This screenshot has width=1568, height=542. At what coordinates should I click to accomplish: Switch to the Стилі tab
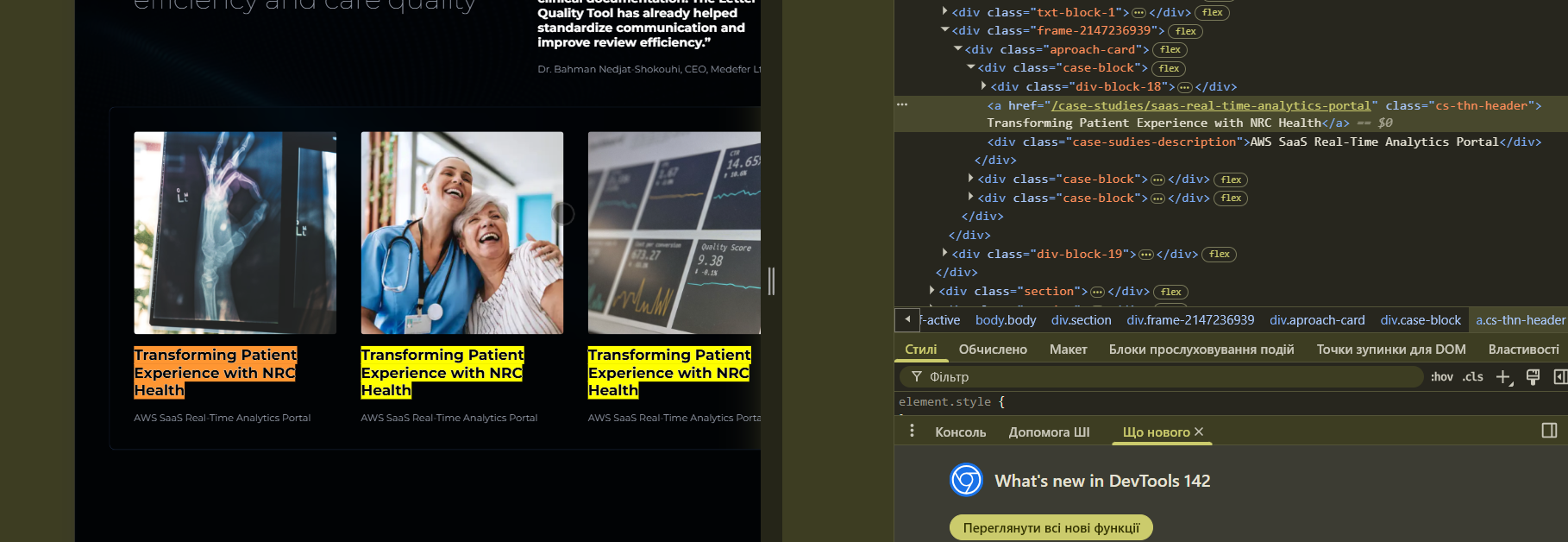(920, 350)
